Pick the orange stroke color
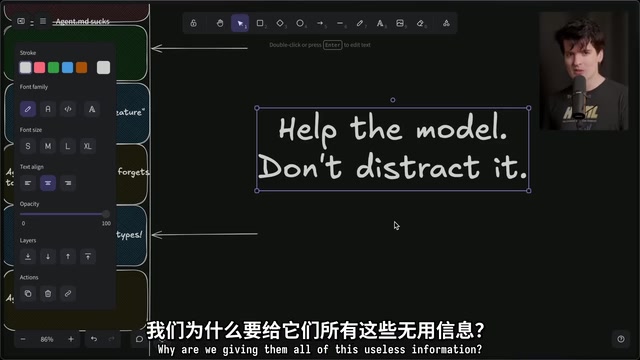 click(x=82, y=67)
